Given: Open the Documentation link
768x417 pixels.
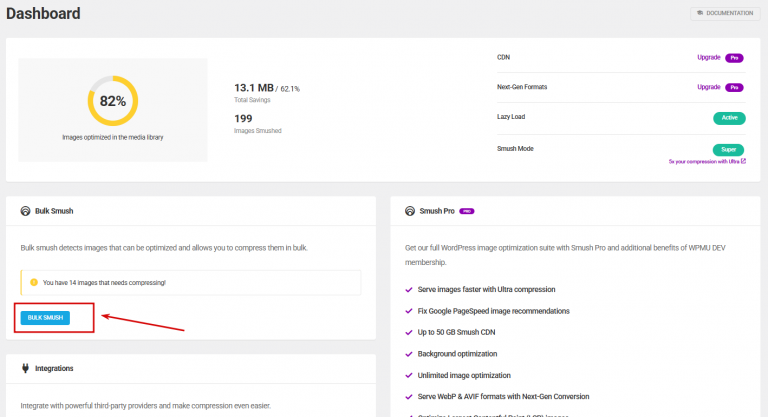Looking at the screenshot, I should 725,13.
